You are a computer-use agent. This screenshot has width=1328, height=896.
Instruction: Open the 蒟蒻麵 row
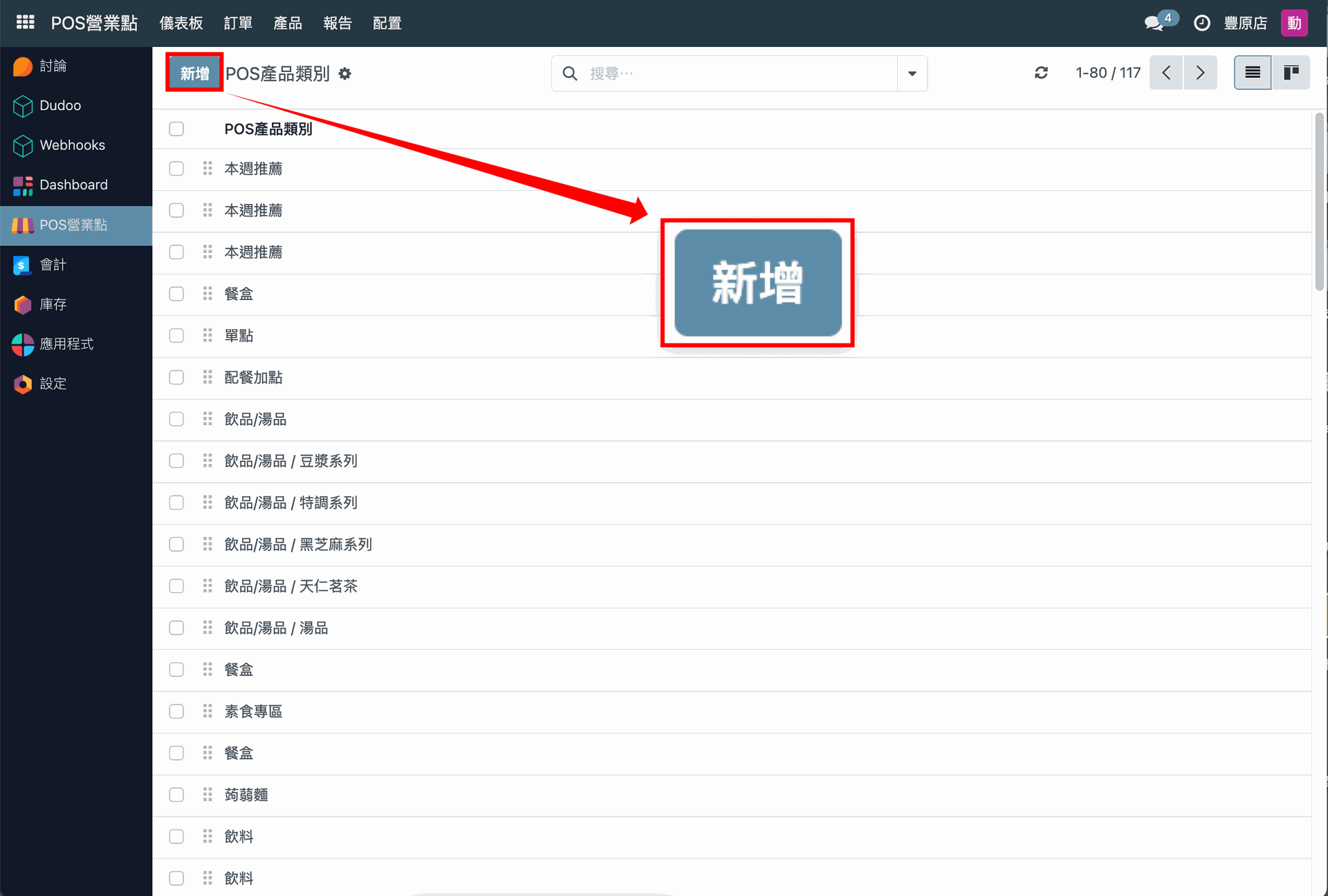tap(732, 795)
